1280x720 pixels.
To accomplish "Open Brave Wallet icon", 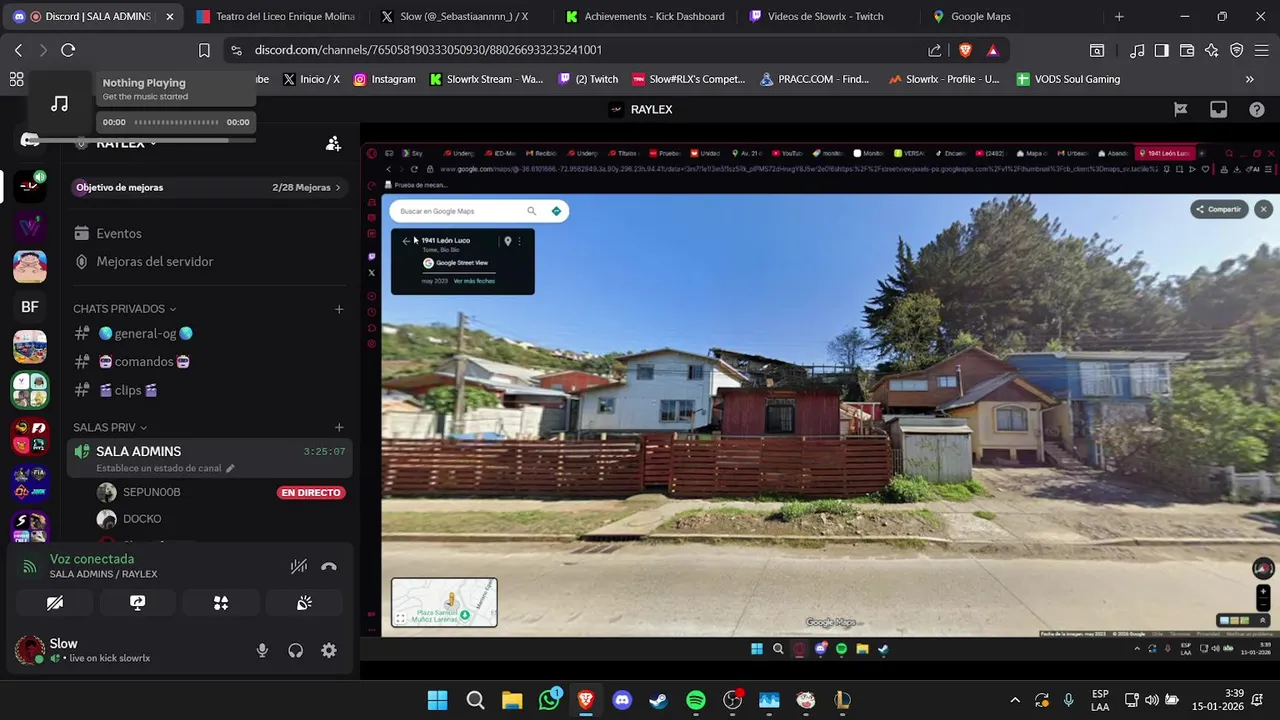I will pyautogui.click(x=1187, y=50).
